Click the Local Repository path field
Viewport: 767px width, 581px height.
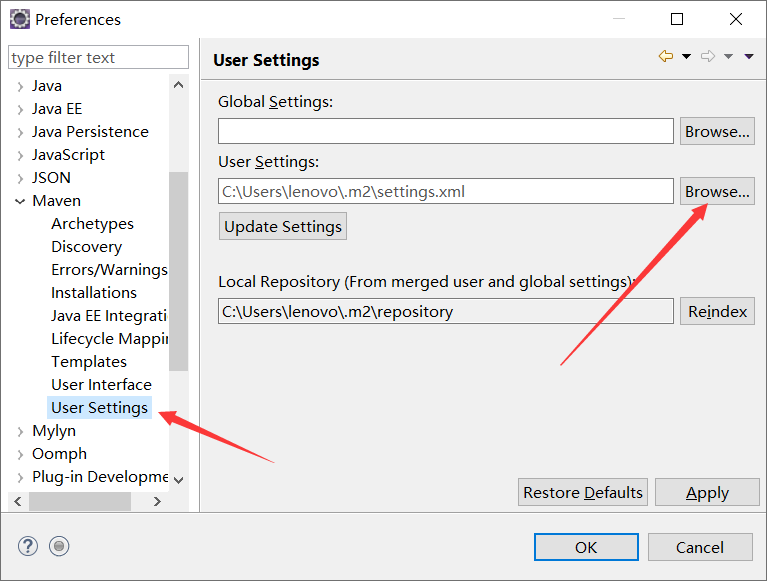click(x=446, y=311)
